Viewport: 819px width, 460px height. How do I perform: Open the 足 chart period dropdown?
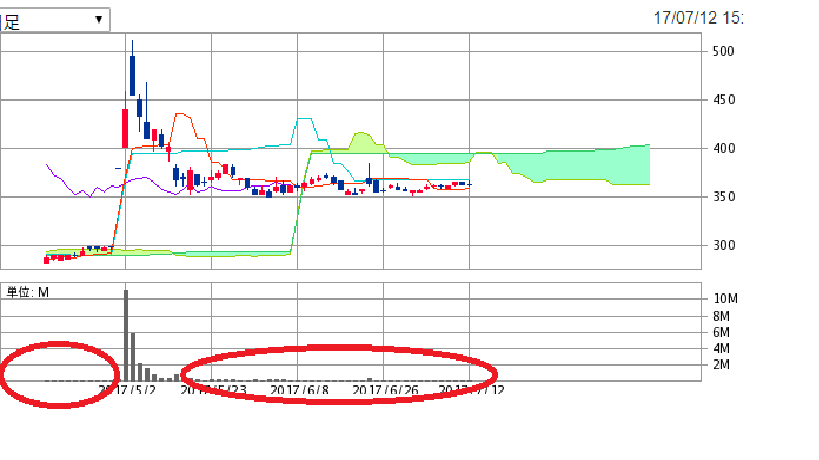[54, 20]
